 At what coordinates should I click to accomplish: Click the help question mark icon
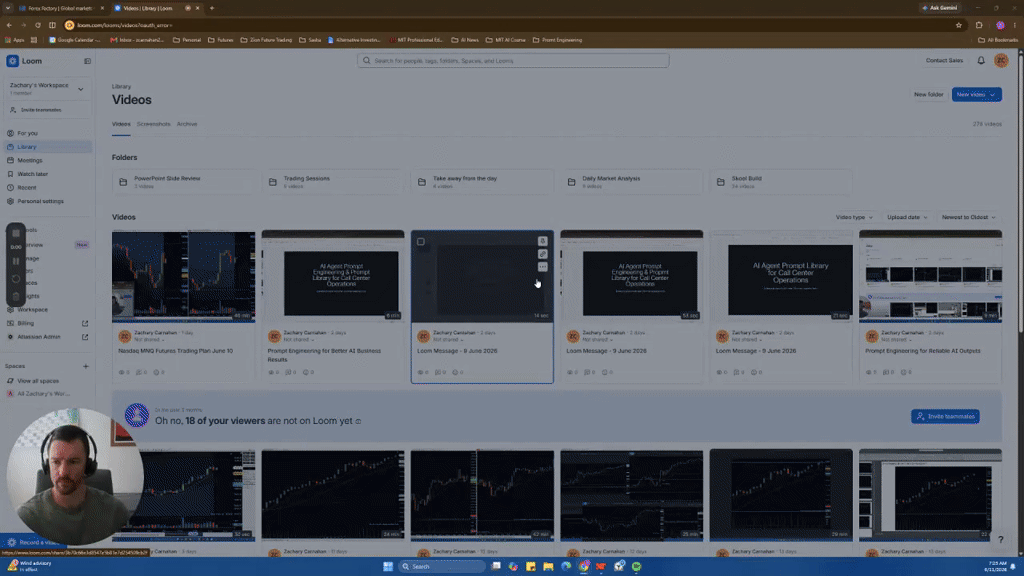1000,539
